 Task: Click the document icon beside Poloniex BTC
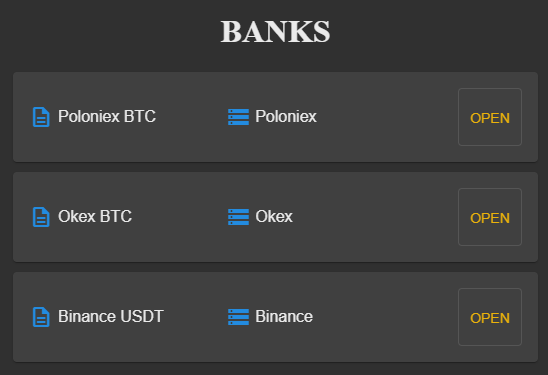41,117
